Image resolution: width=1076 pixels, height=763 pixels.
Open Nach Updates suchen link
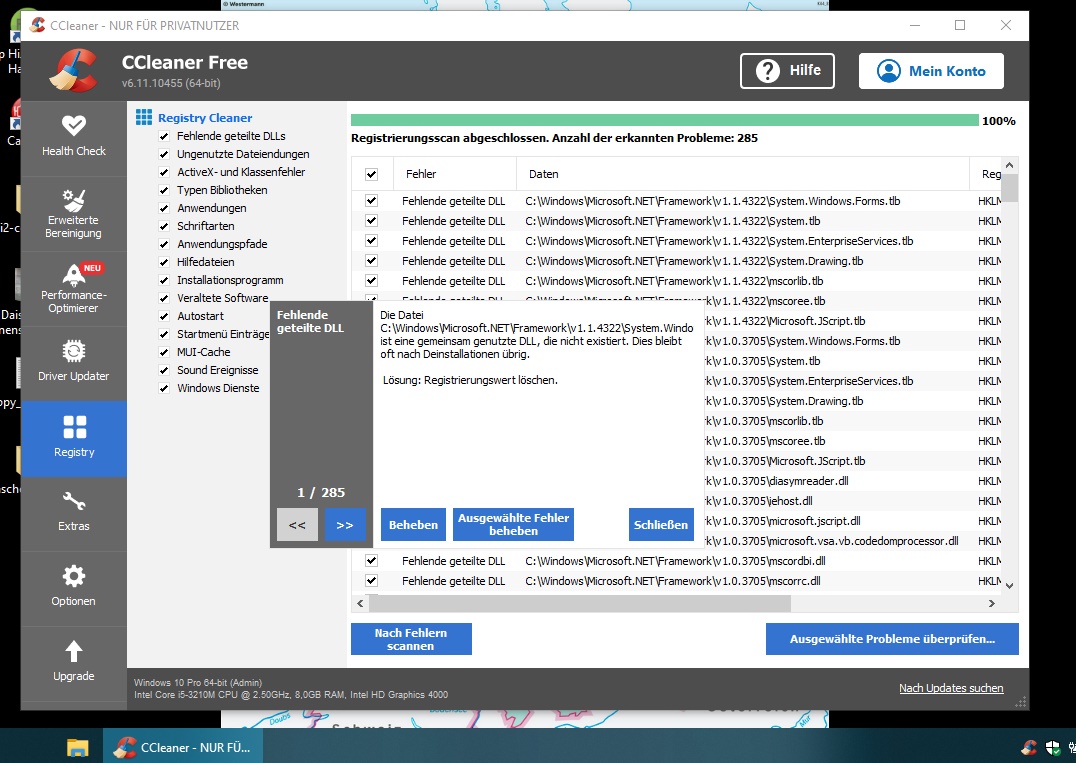coord(951,688)
